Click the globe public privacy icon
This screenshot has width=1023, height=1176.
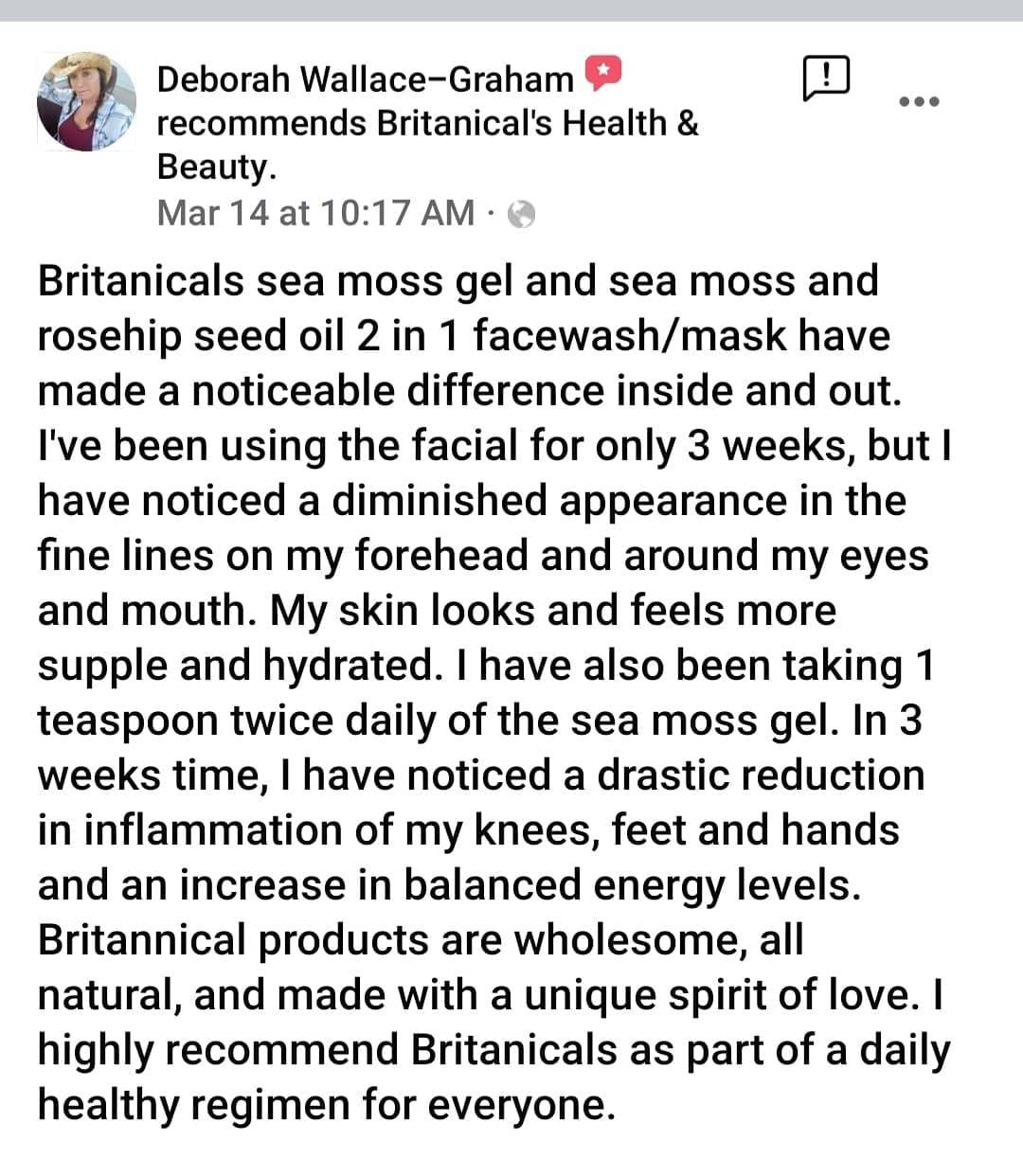pyautogui.click(x=521, y=215)
